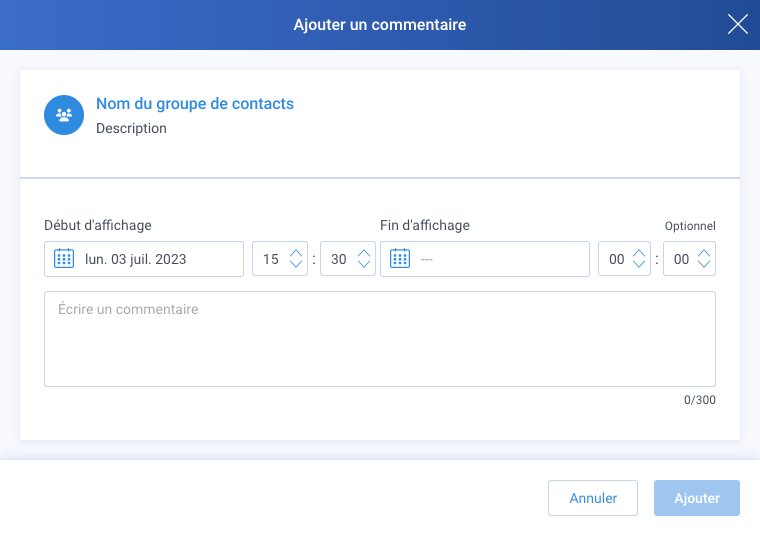The image size is (760, 536).
Task: Click the Annuler button
Action: pyautogui.click(x=593, y=498)
